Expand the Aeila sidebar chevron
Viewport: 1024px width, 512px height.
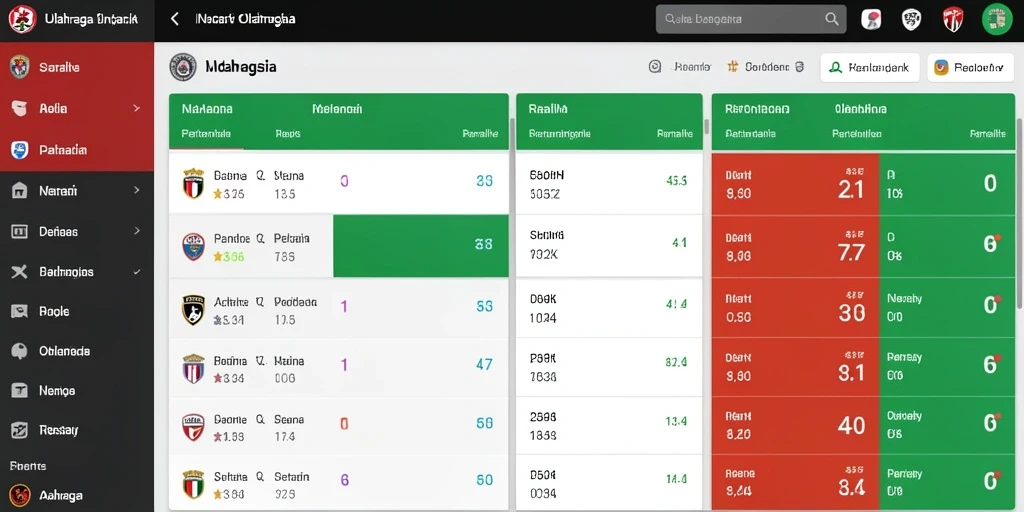point(136,108)
